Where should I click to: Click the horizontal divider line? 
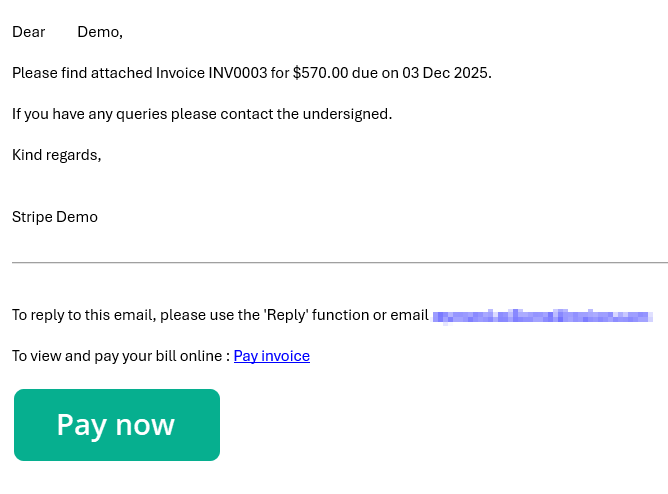(340, 263)
